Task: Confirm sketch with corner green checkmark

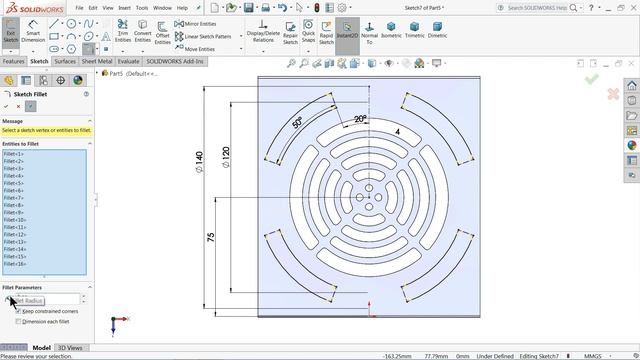Action: [592, 79]
